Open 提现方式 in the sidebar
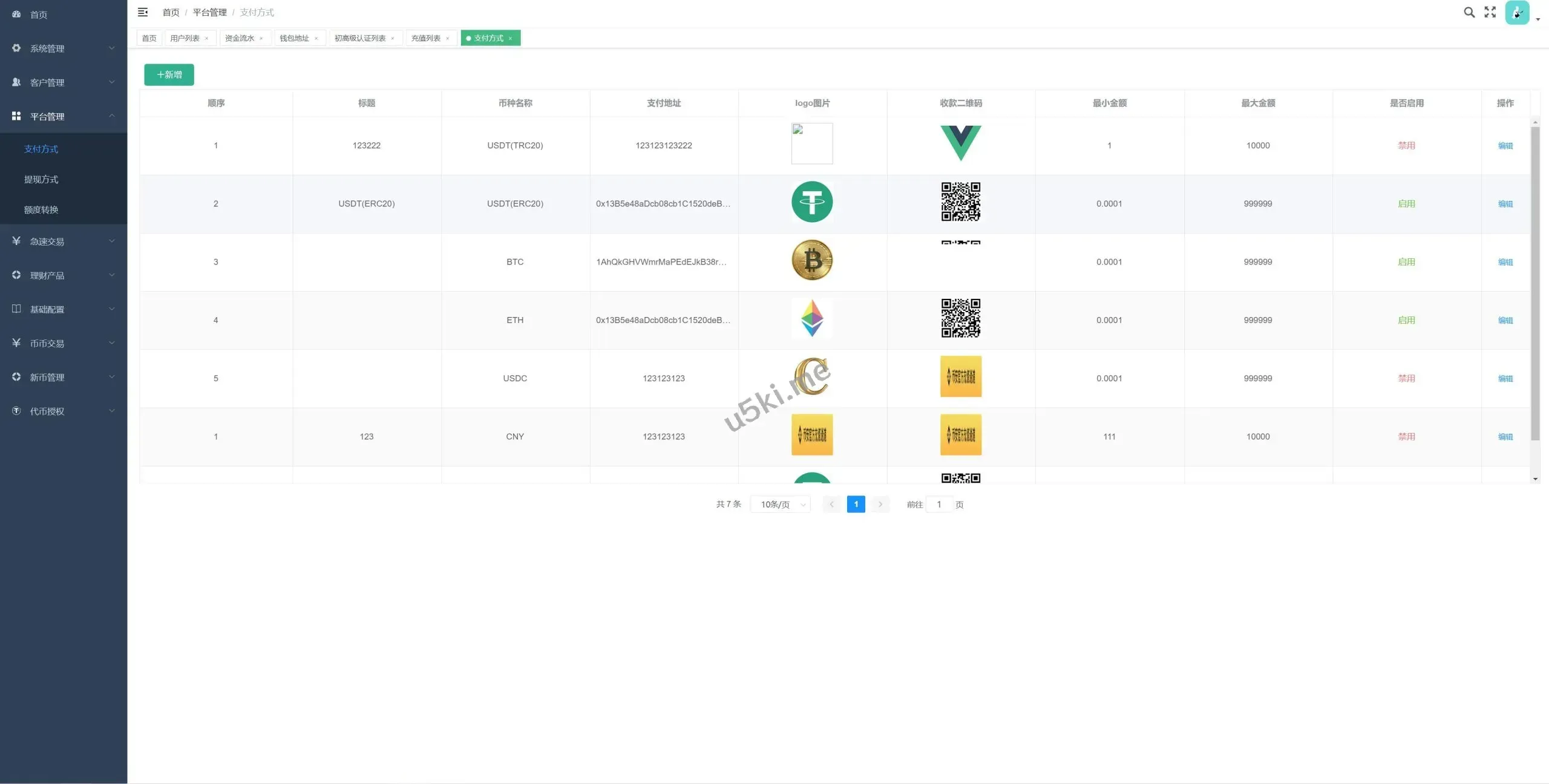Screen dimensions: 1549x784 [41, 180]
